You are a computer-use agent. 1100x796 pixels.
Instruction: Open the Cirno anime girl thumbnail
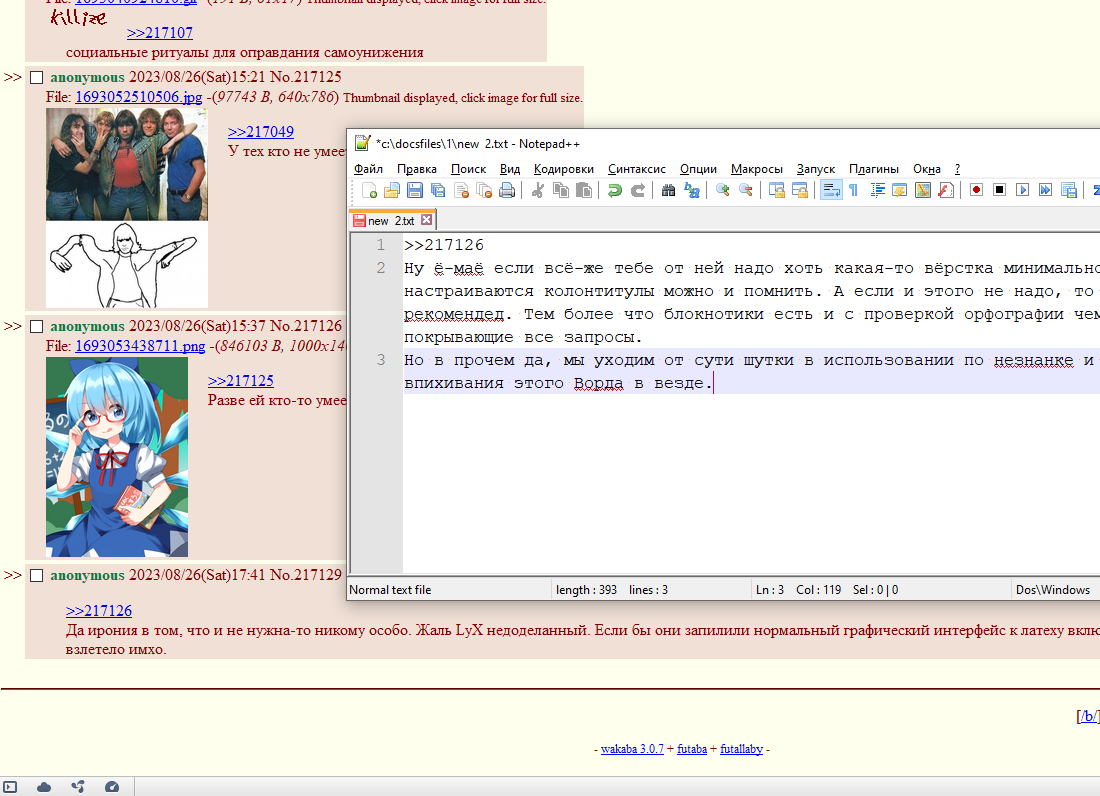[117, 457]
